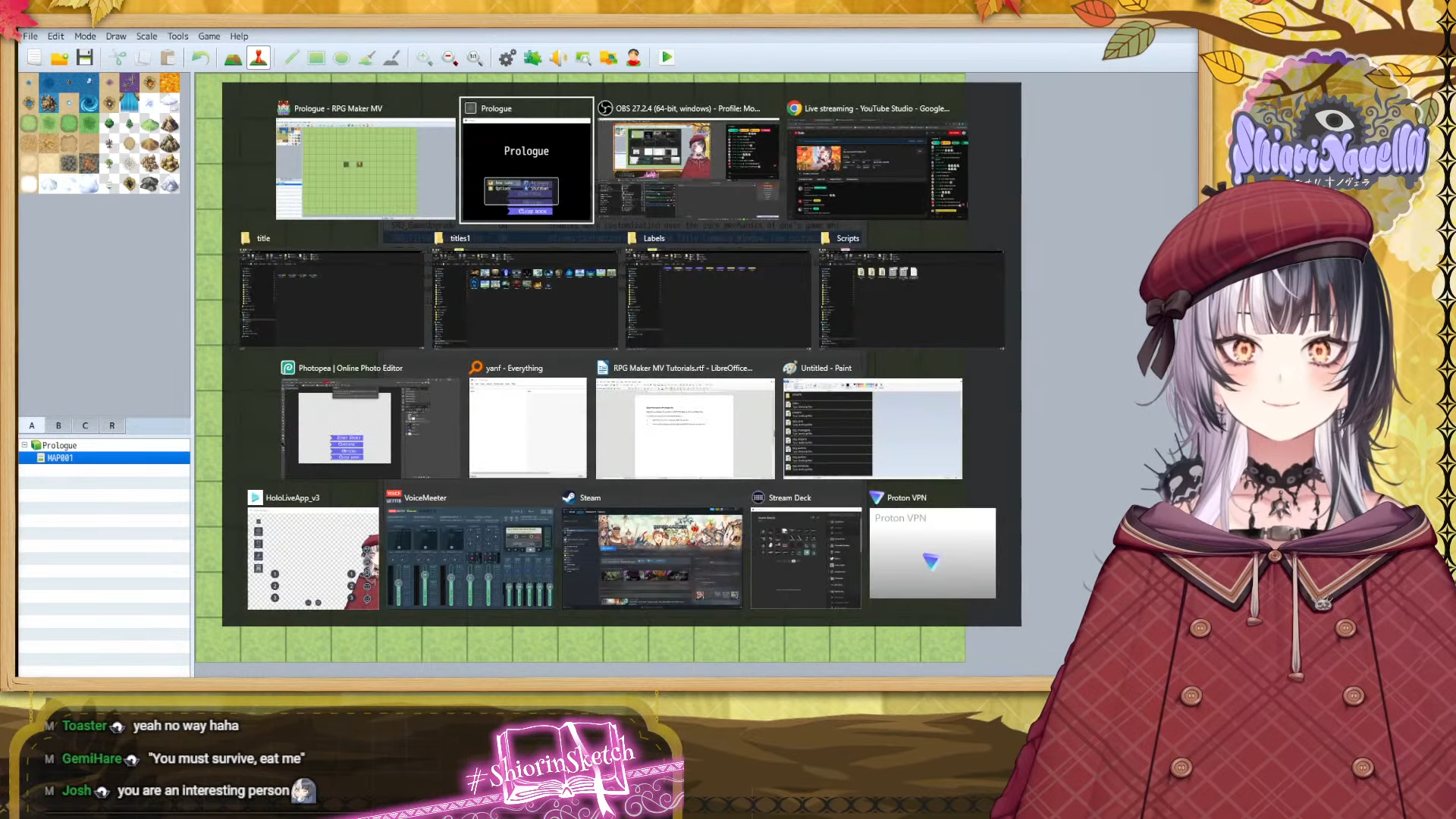The height and width of the screenshot is (819, 1456).
Task: Undo the last action with the arrow icon
Action: coord(200,58)
